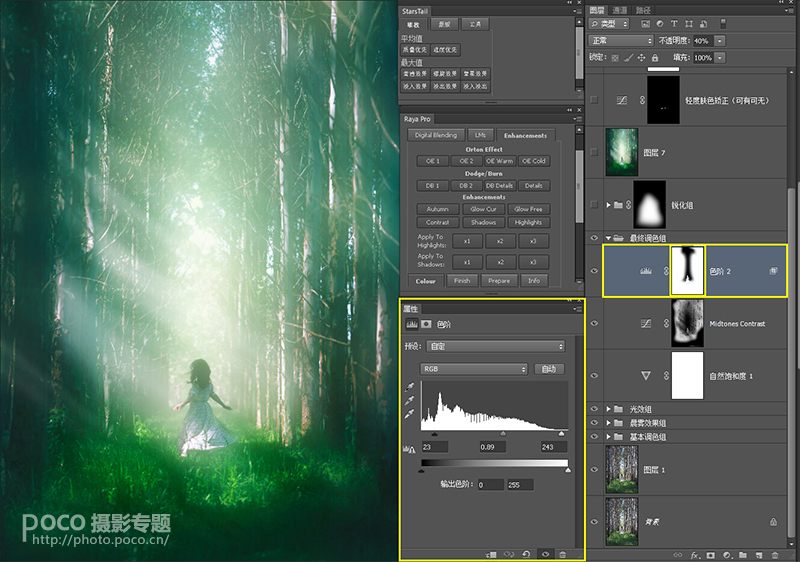This screenshot has width=800, height=562.
Task: Hide the 背景 layer
Action: [x=594, y=522]
